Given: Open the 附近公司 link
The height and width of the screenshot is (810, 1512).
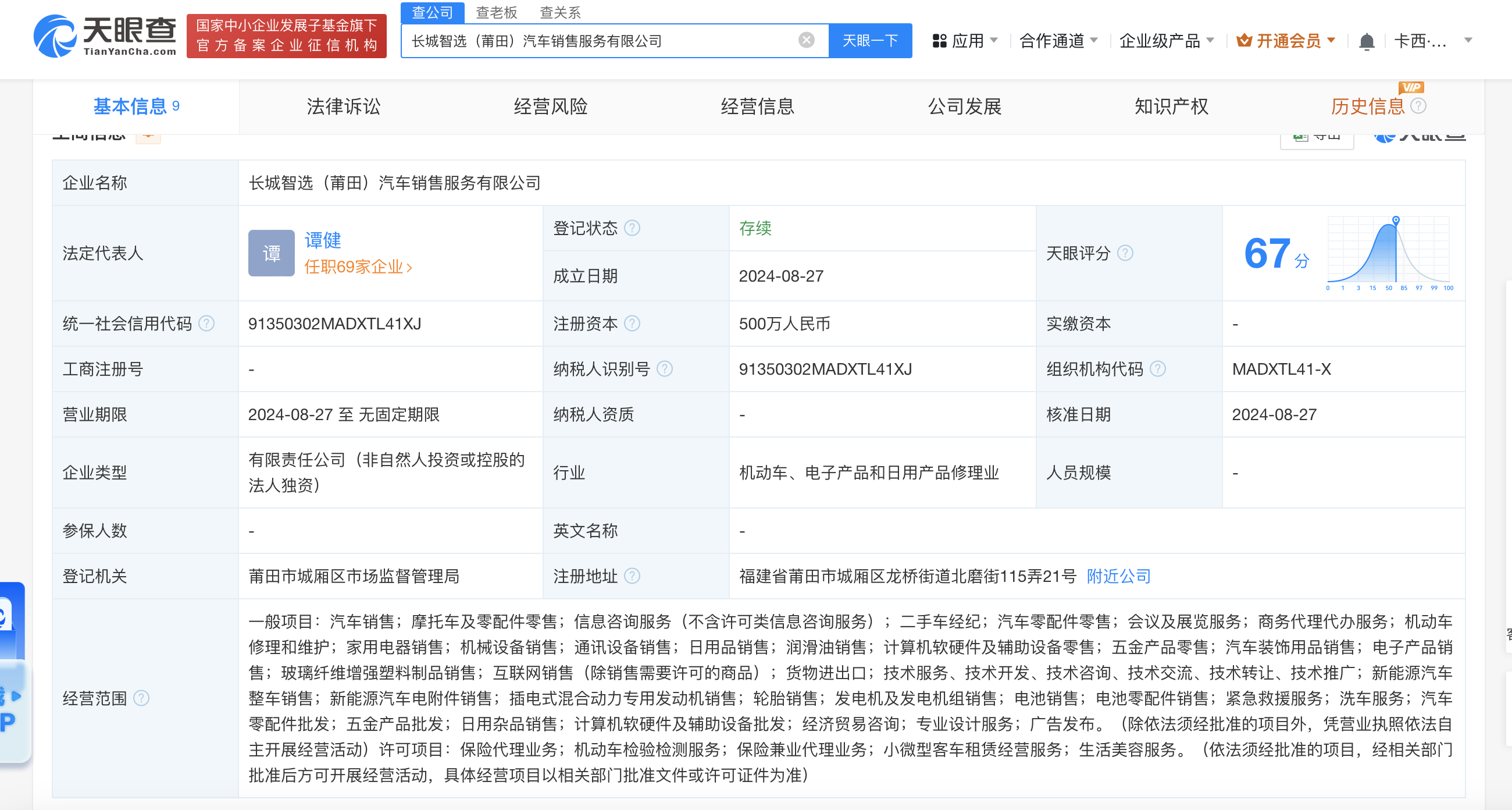Looking at the screenshot, I should tap(1118, 576).
